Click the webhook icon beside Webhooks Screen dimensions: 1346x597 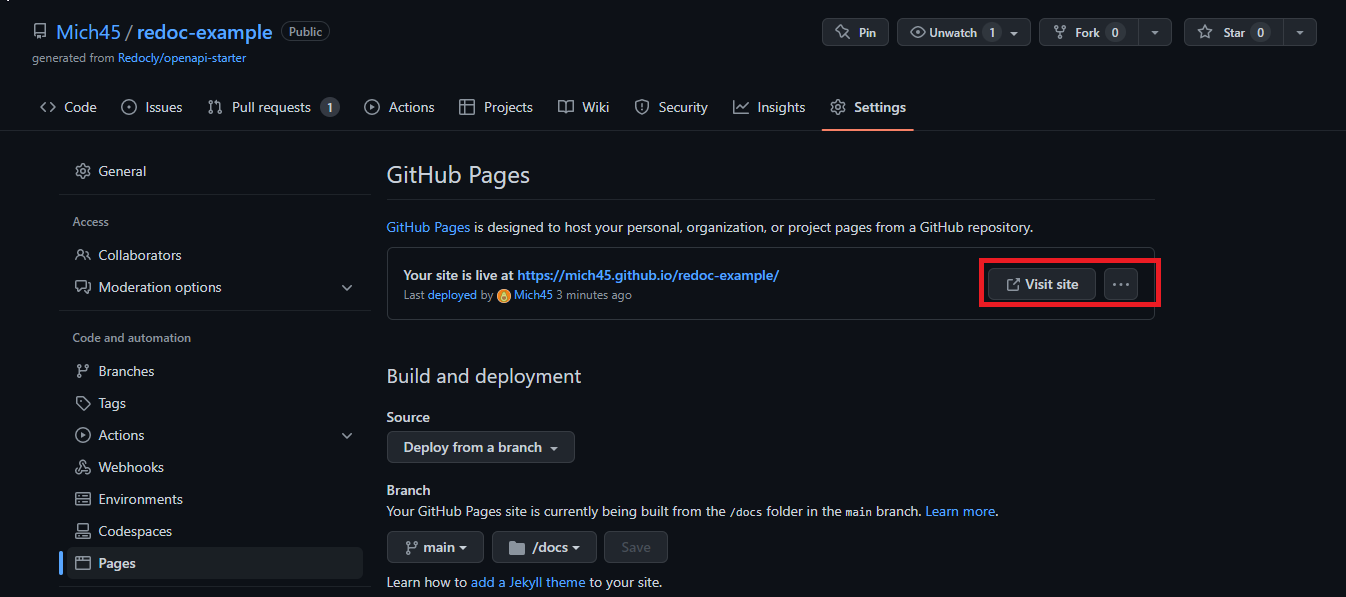coord(83,467)
